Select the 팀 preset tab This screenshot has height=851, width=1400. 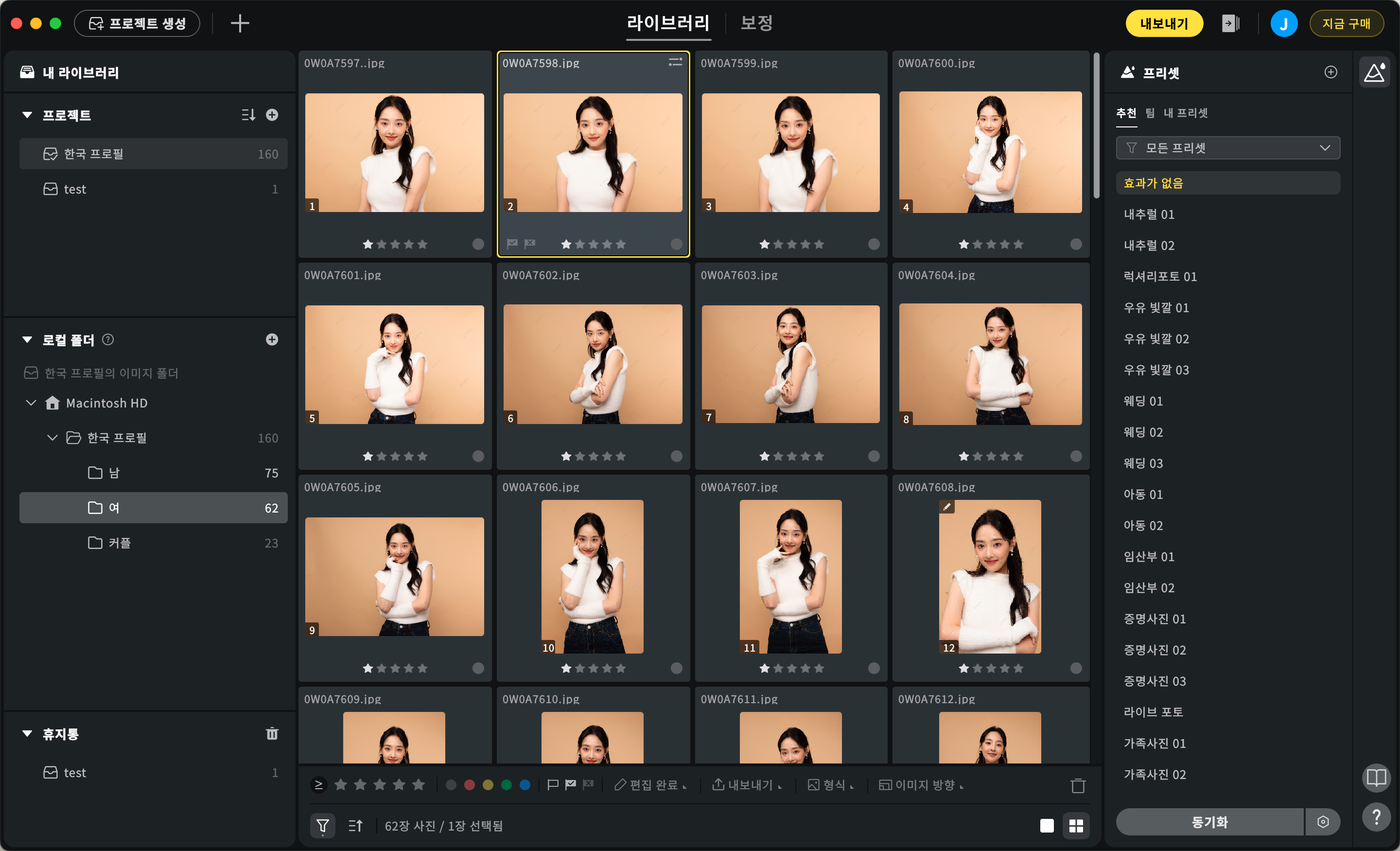point(1150,112)
